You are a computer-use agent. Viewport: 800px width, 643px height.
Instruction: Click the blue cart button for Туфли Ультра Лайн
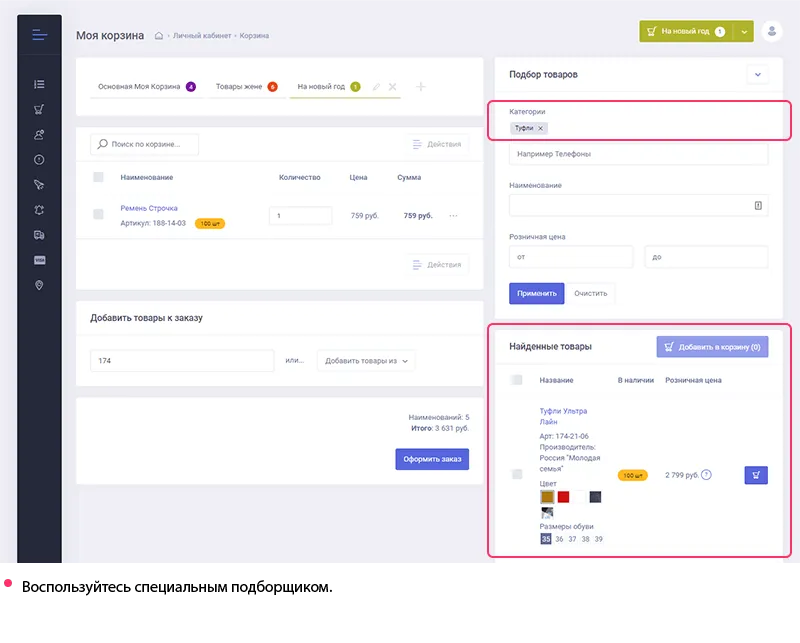[x=756, y=475]
